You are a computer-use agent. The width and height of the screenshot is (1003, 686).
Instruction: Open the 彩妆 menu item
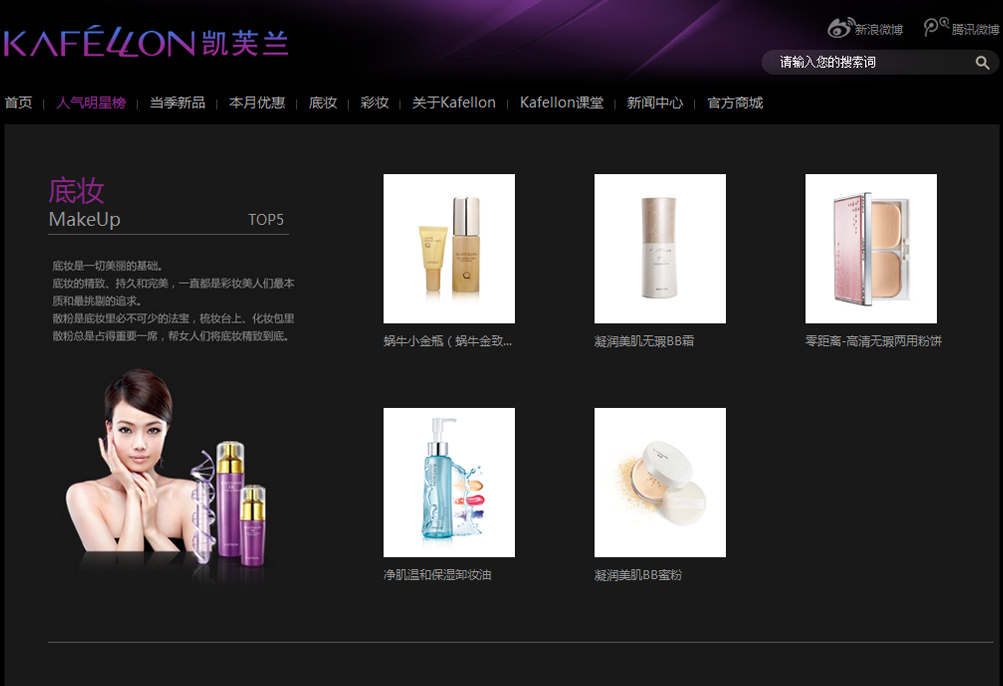tap(374, 102)
